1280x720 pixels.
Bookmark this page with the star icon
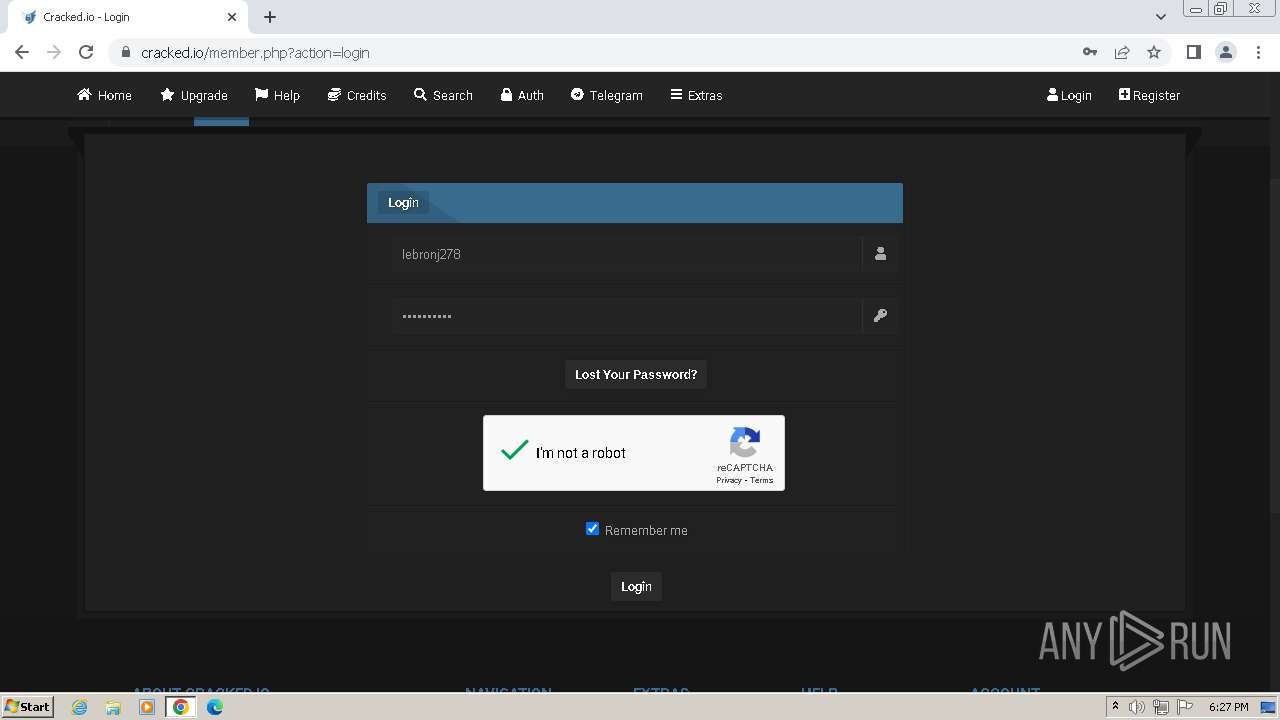tap(1154, 52)
